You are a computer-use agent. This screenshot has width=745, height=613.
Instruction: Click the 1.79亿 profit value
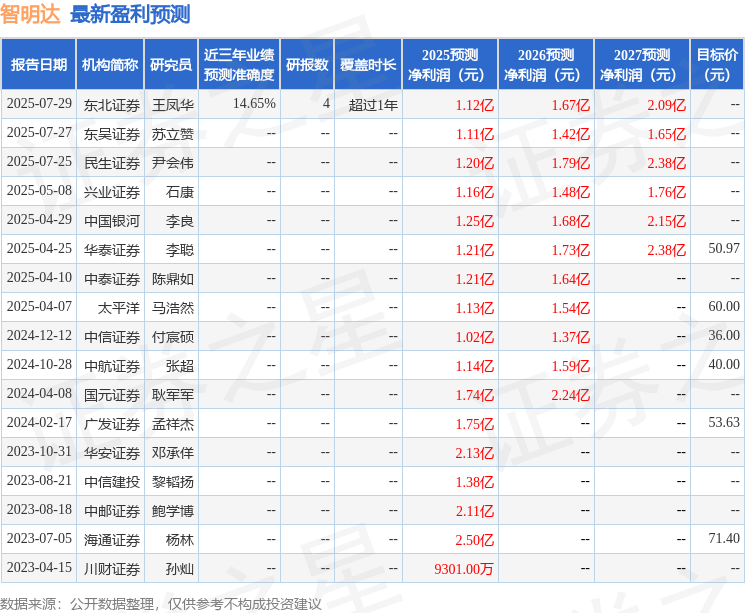coord(571,163)
